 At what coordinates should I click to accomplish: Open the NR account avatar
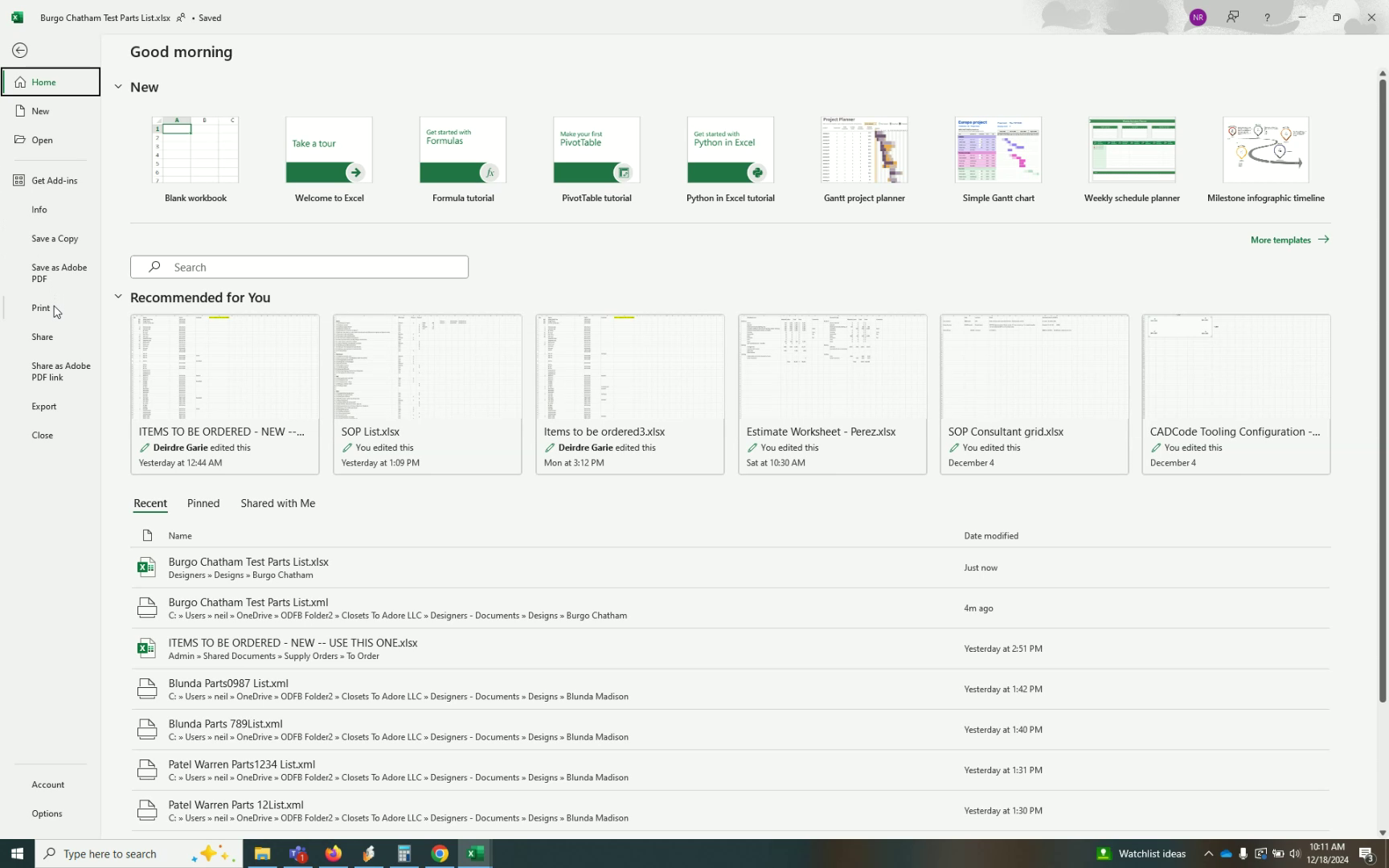coord(1198,18)
